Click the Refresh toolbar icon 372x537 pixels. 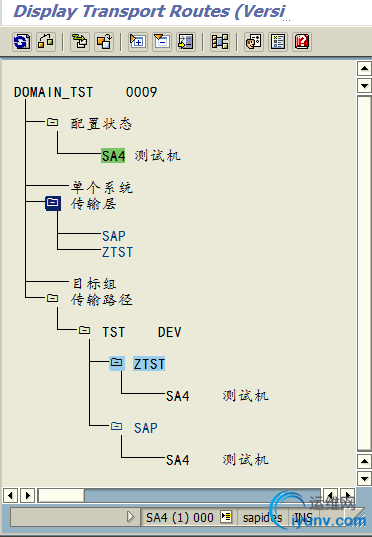click(22, 42)
